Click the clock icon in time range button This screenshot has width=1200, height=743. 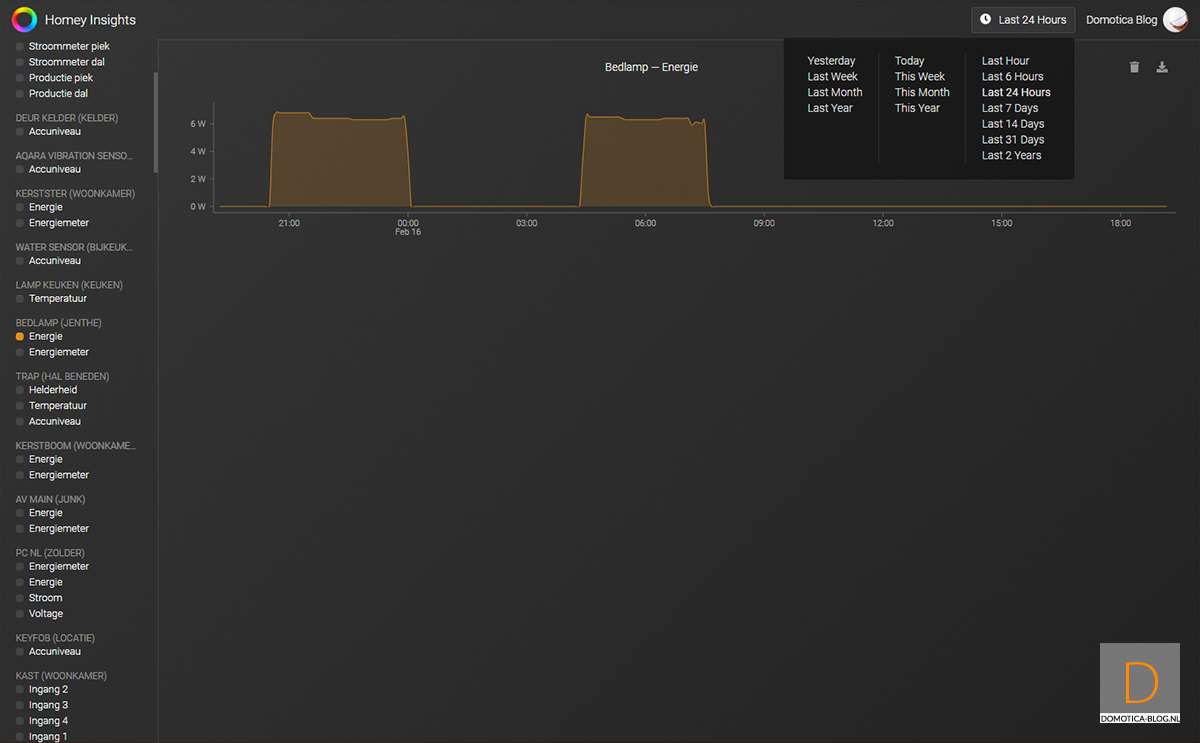pos(985,19)
